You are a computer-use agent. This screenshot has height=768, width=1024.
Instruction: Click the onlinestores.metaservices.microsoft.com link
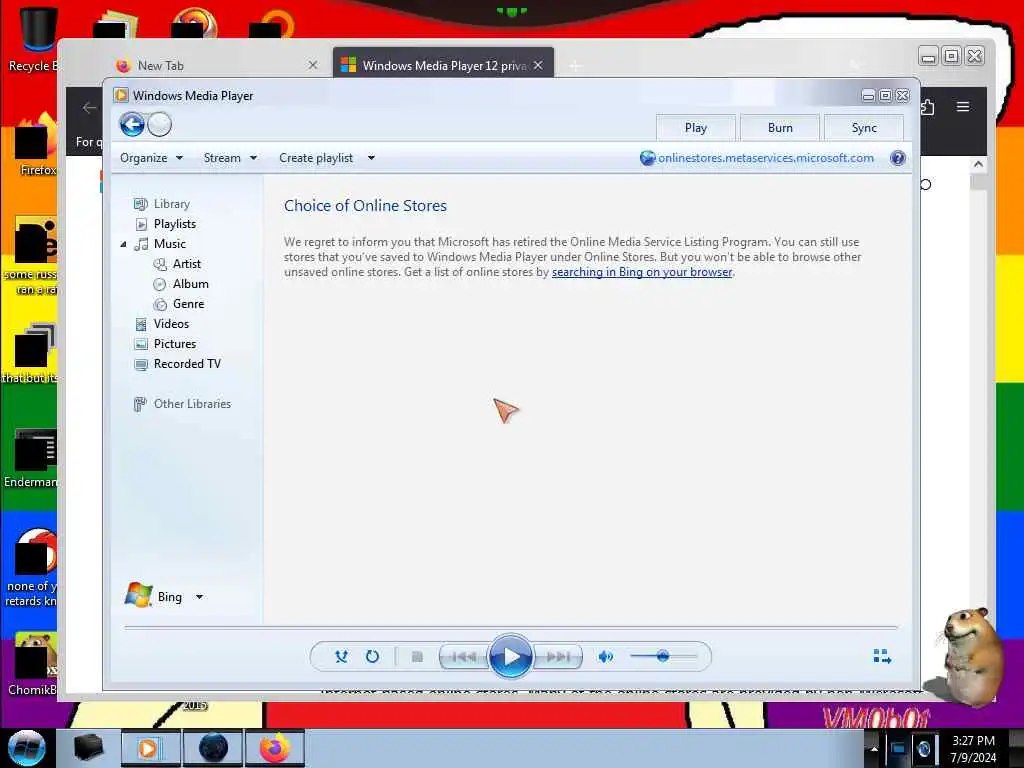pyautogui.click(x=765, y=158)
